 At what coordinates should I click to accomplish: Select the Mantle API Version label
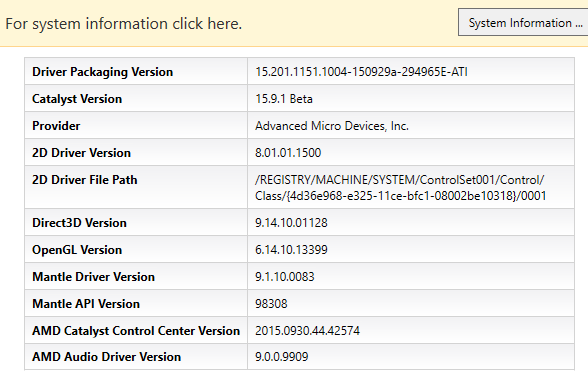[x=86, y=304]
